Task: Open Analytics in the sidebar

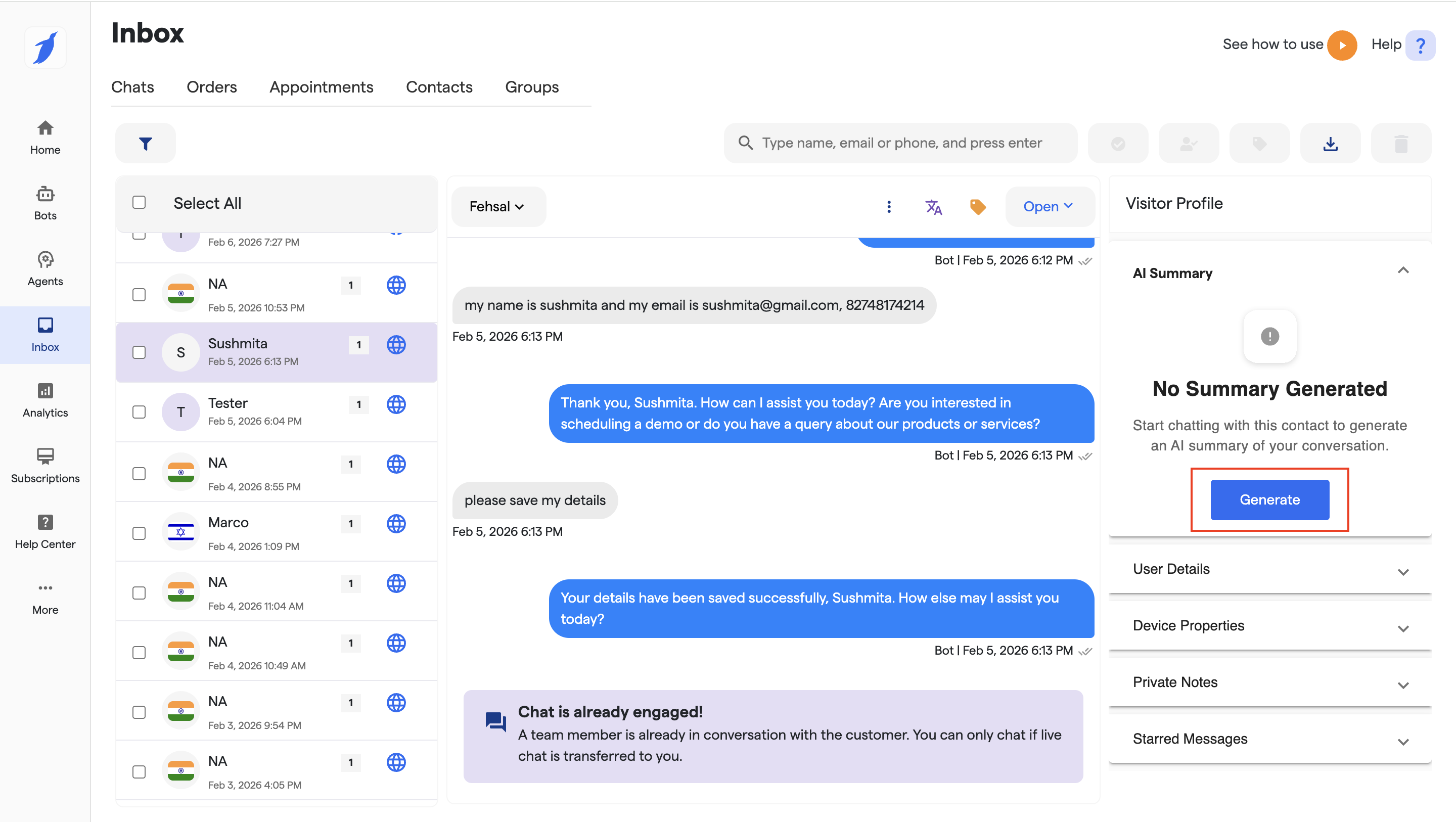Action: point(45,400)
